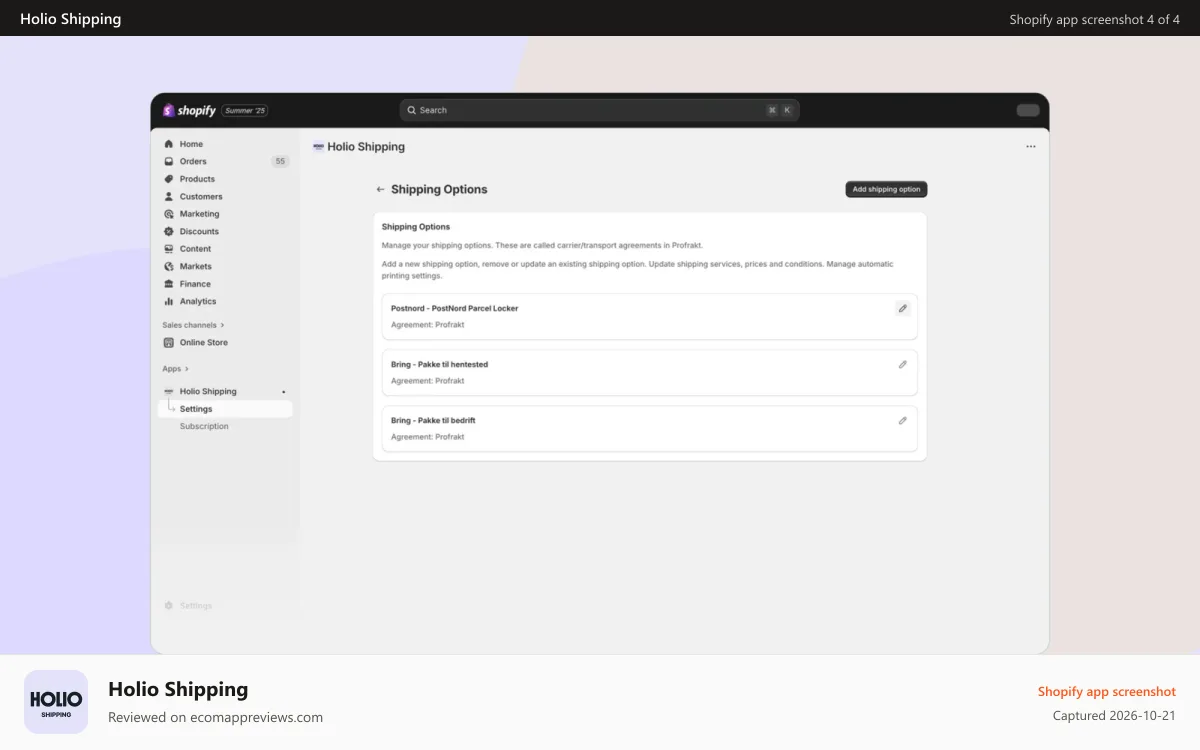1200x750 pixels.
Task: Open Settings under Holio Shipping
Action: pyautogui.click(x=225, y=409)
